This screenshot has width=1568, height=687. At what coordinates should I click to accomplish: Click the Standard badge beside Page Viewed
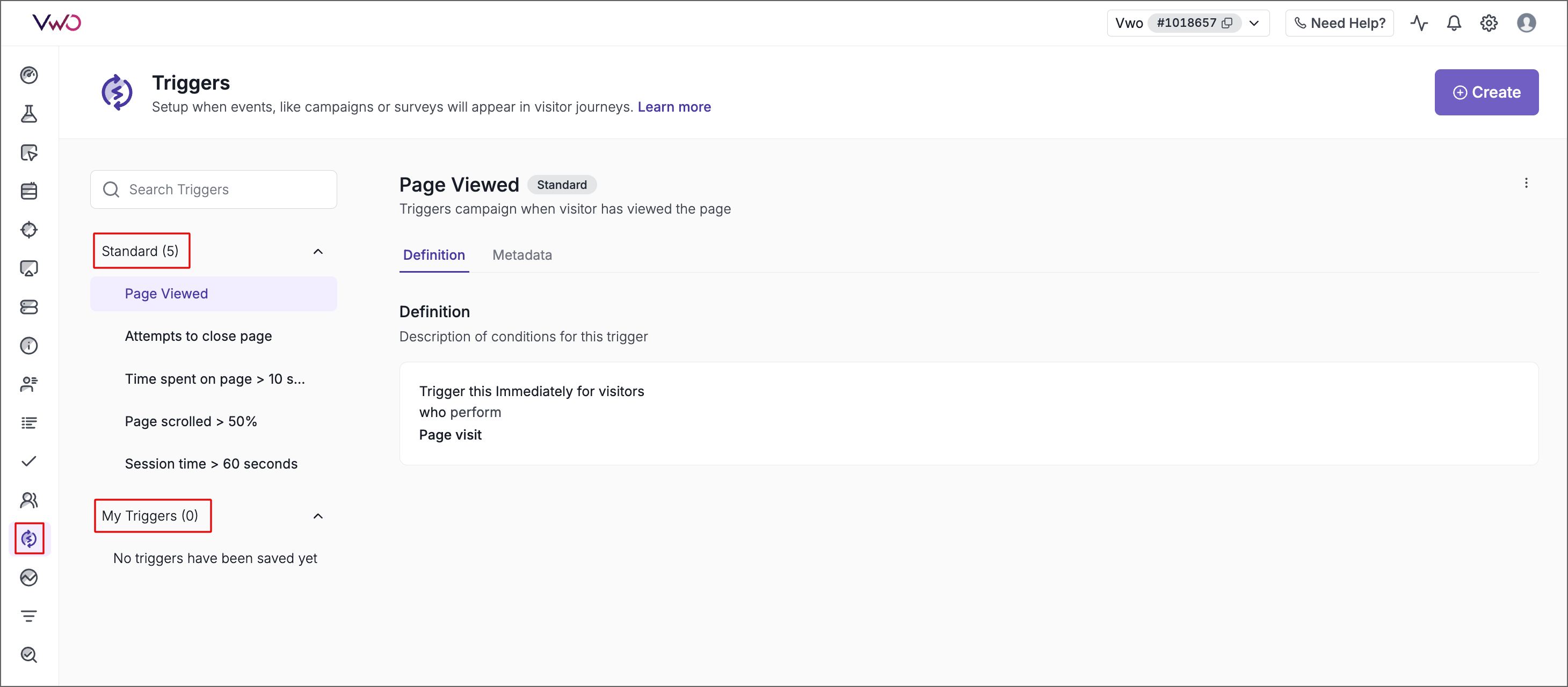point(561,185)
